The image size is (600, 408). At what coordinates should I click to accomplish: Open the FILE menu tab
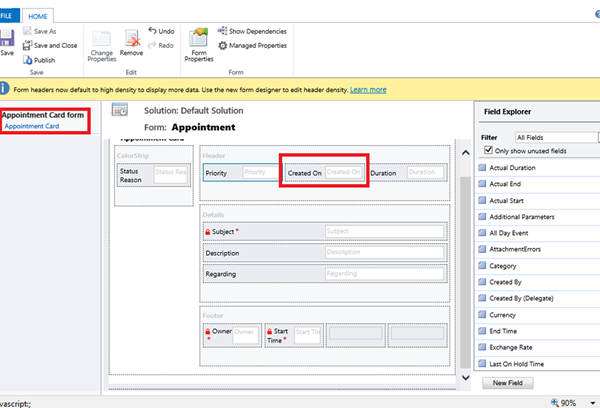8,16
